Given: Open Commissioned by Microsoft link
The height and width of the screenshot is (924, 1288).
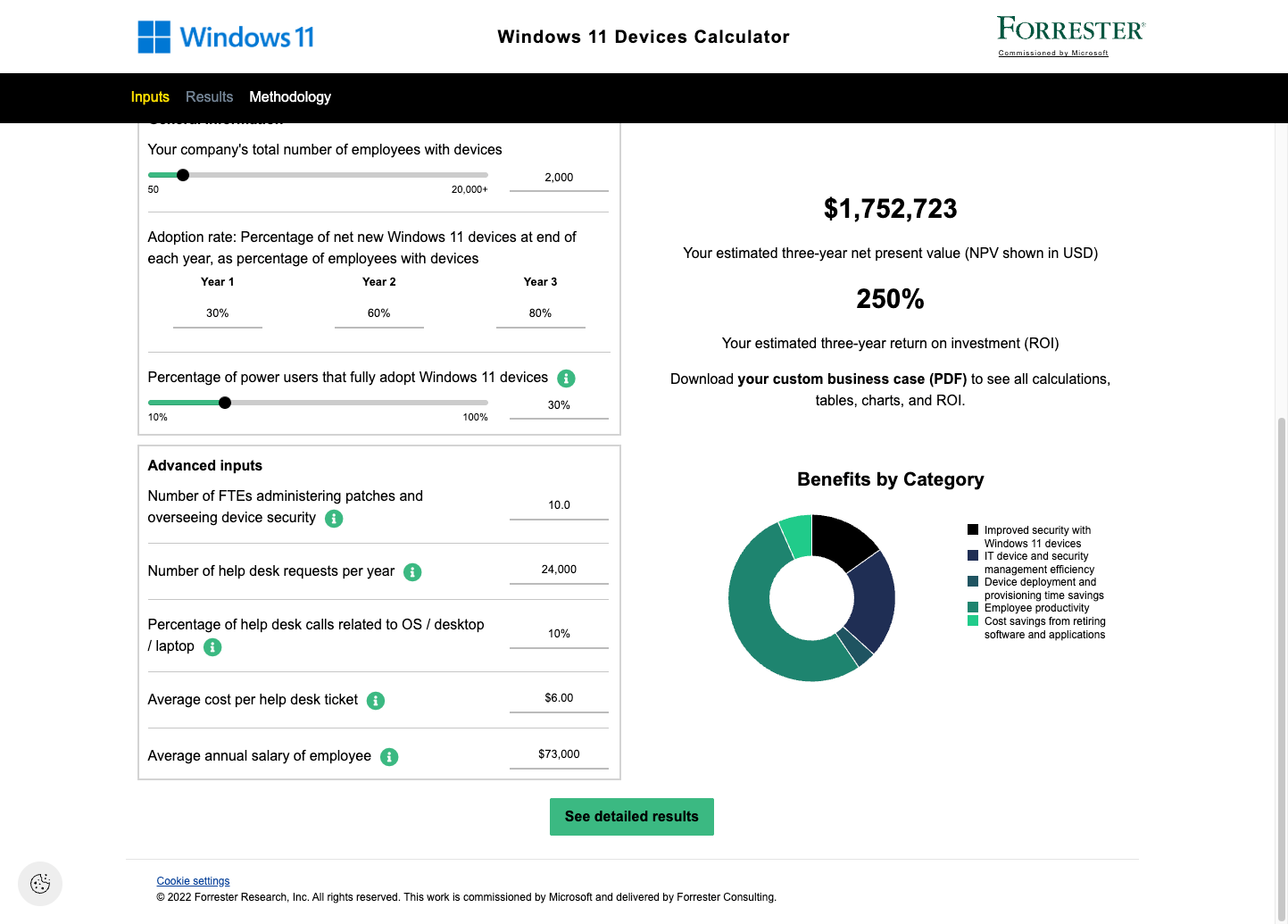Looking at the screenshot, I should [x=1053, y=53].
